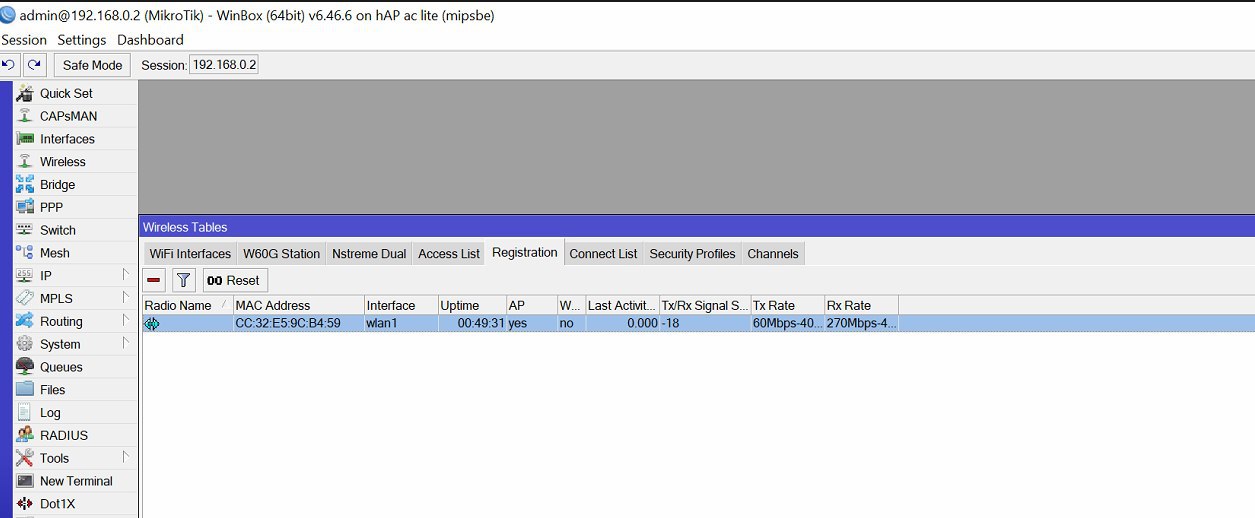Sort by Tx Rate column header

(787, 305)
